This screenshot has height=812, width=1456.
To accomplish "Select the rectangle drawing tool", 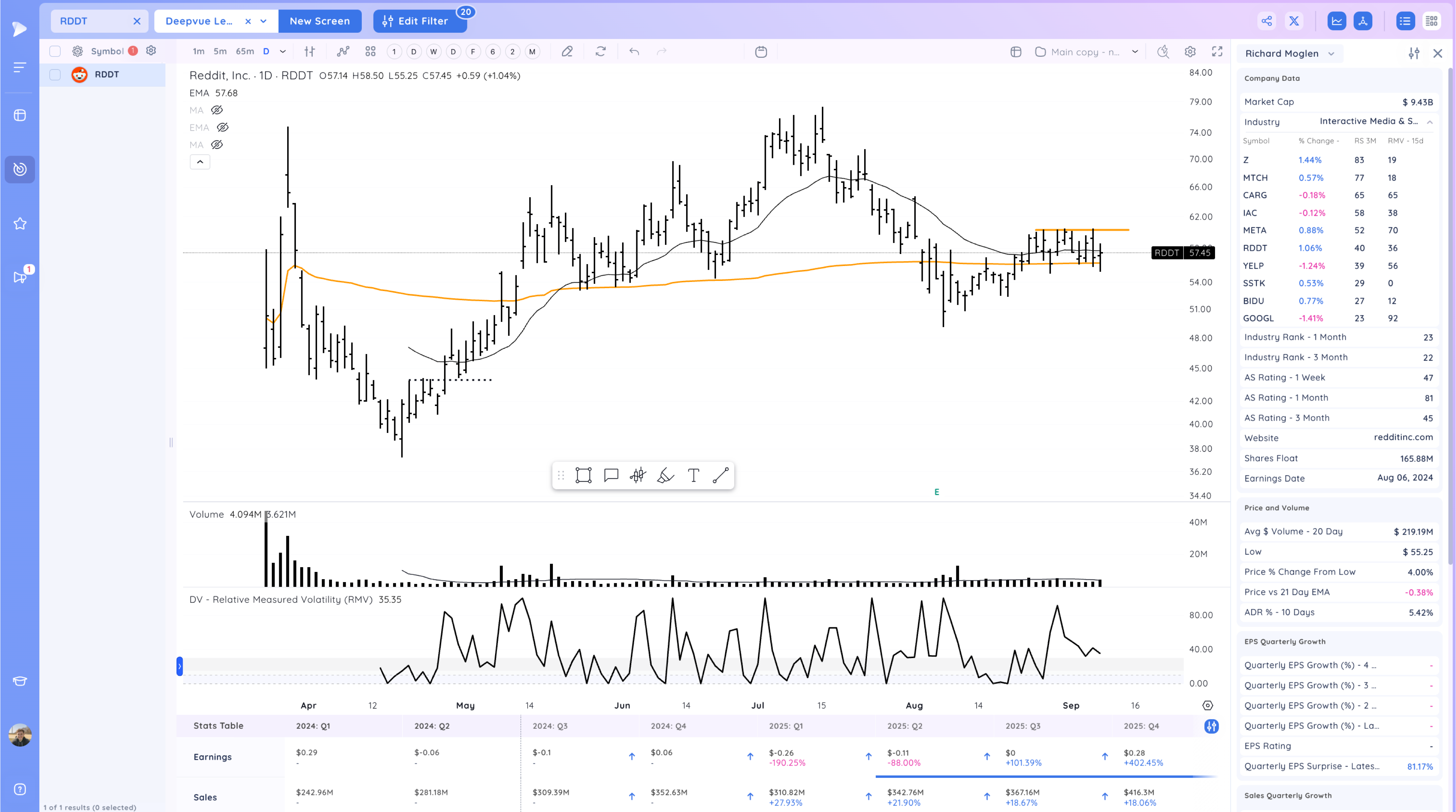I will click(x=583, y=475).
